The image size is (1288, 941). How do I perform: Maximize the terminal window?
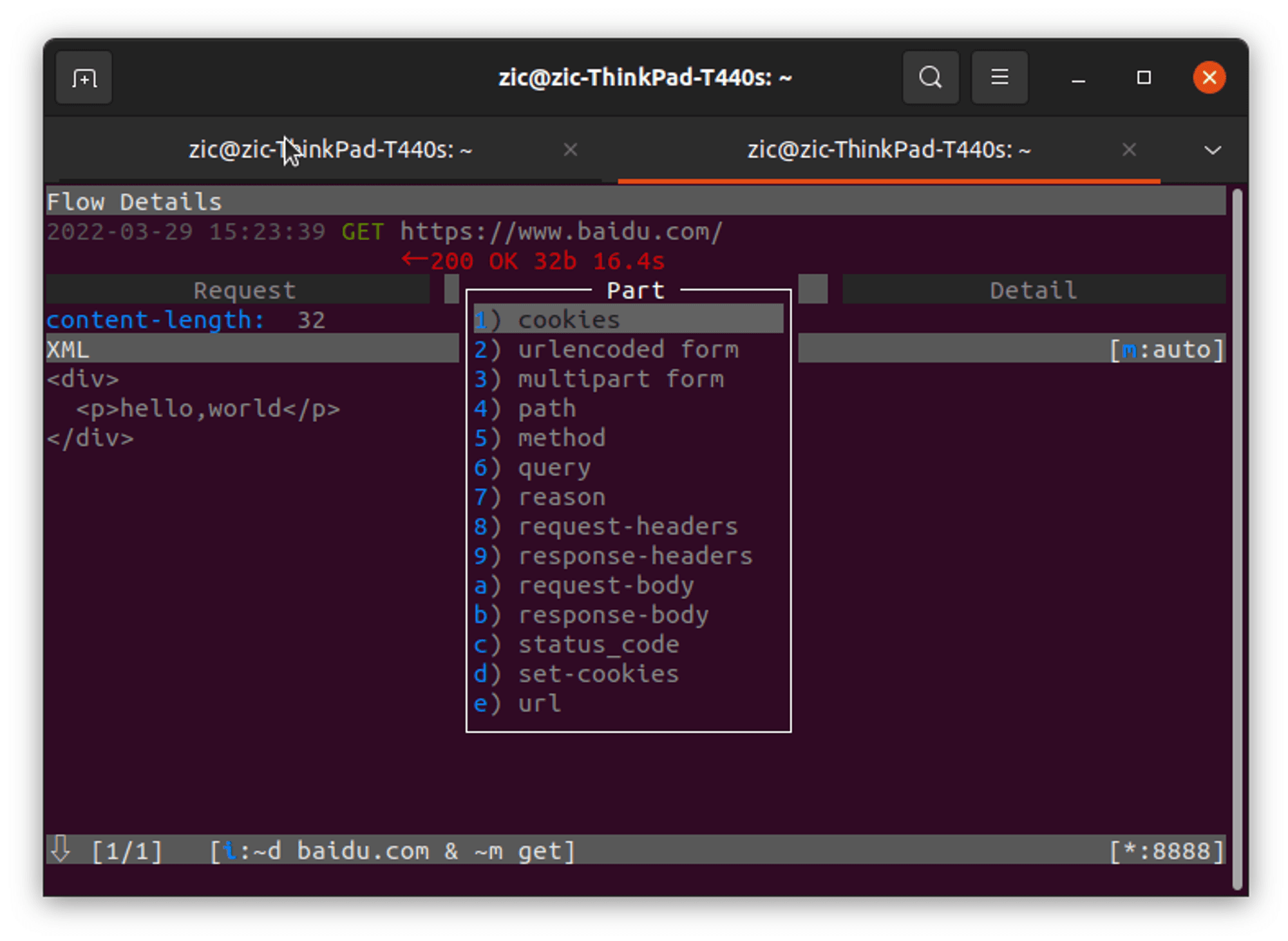click(1144, 78)
